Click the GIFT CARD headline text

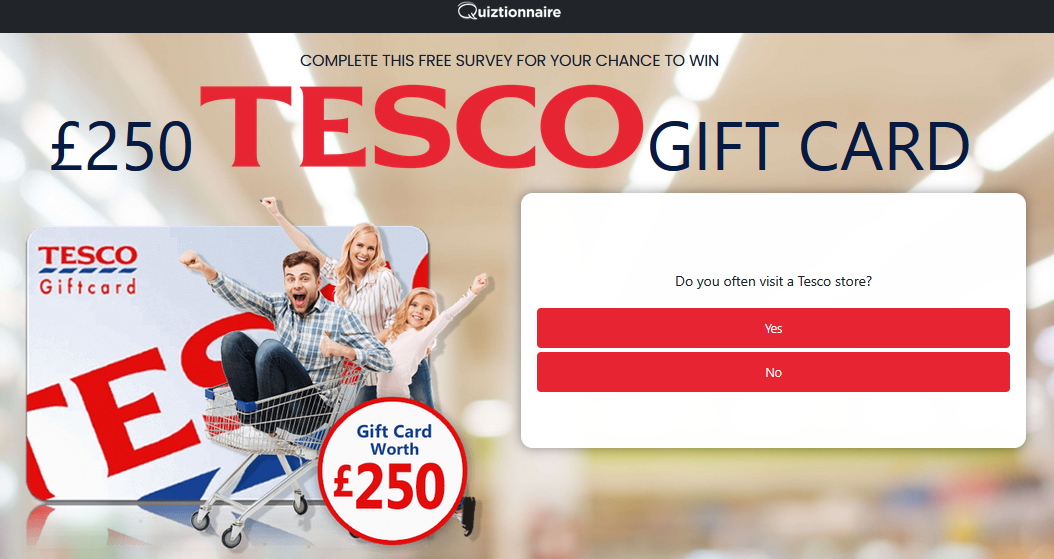click(809, 146)
